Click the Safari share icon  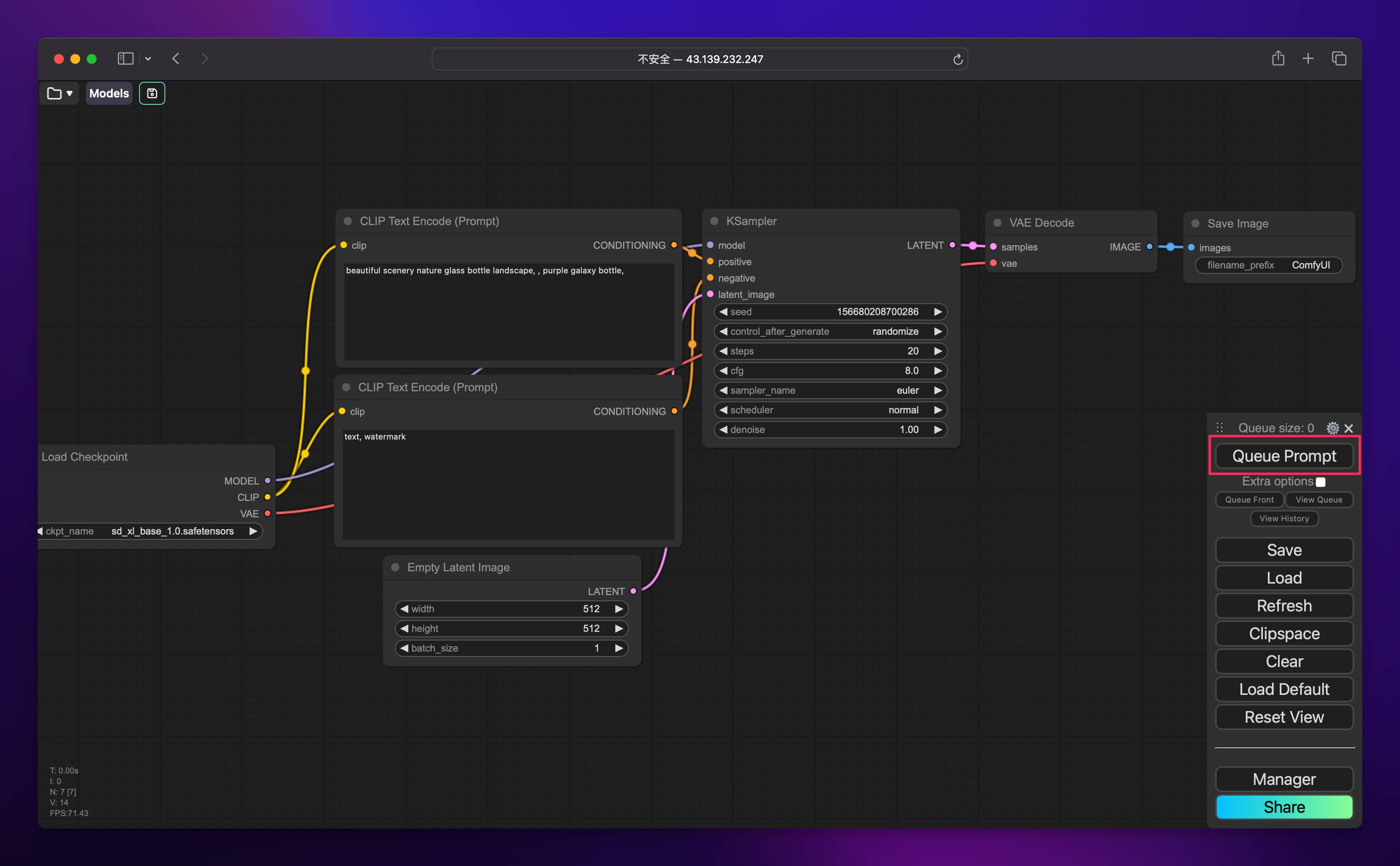pyautogui.click(x=1278, y=59)
